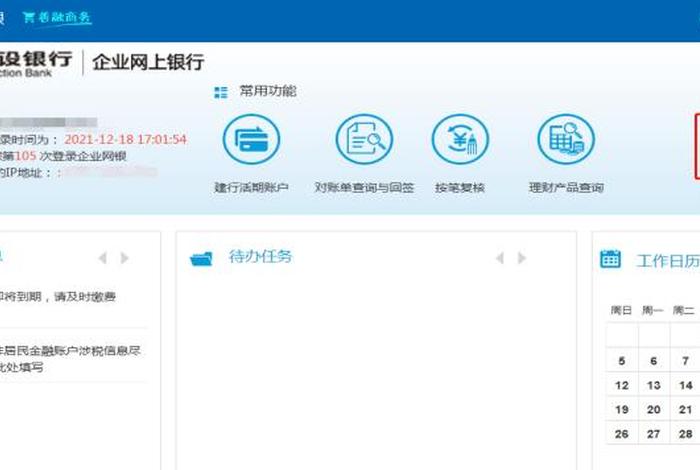
Task: Click the 企业网上银行 title
Action: [x=148, y=62]
